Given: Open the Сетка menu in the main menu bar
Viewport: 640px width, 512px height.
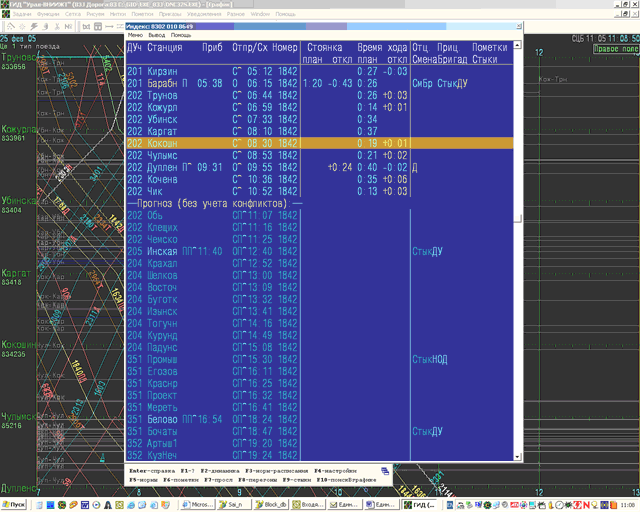Looking at the screenshot, I should click(x=76, y=15).
